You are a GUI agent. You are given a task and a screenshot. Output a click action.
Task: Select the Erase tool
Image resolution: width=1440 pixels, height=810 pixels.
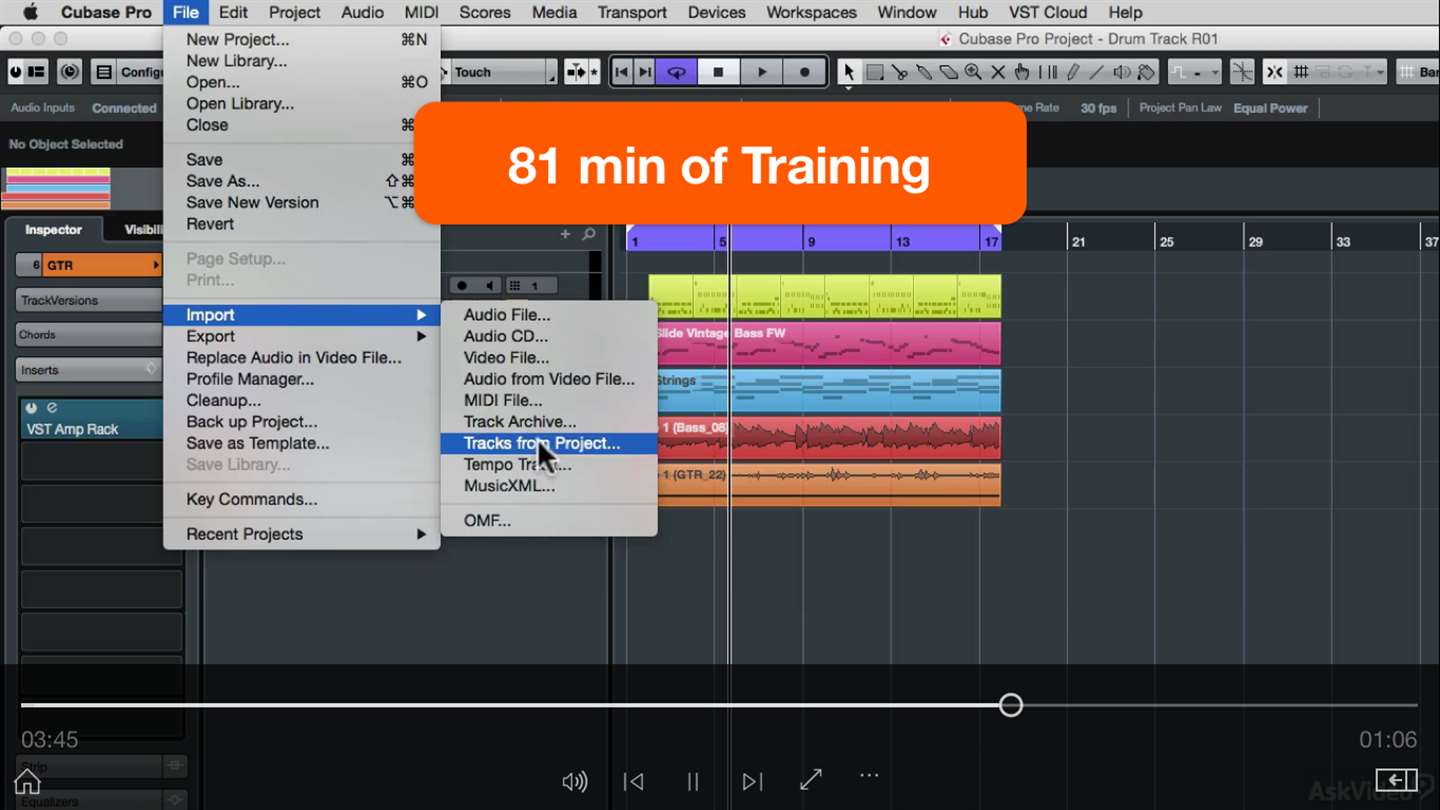tap(948, 72)
